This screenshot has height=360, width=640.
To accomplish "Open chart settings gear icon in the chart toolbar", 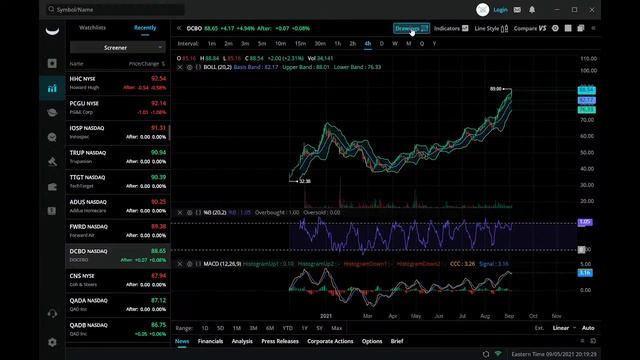I will pyautogui.click(x=555, y=28).
